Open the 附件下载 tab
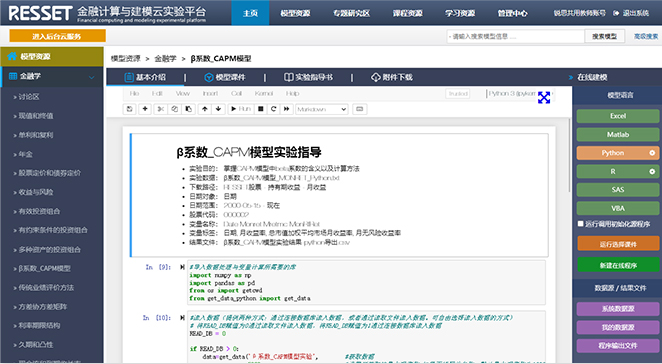This screenshot has width=662, height=364. [391, 77]
